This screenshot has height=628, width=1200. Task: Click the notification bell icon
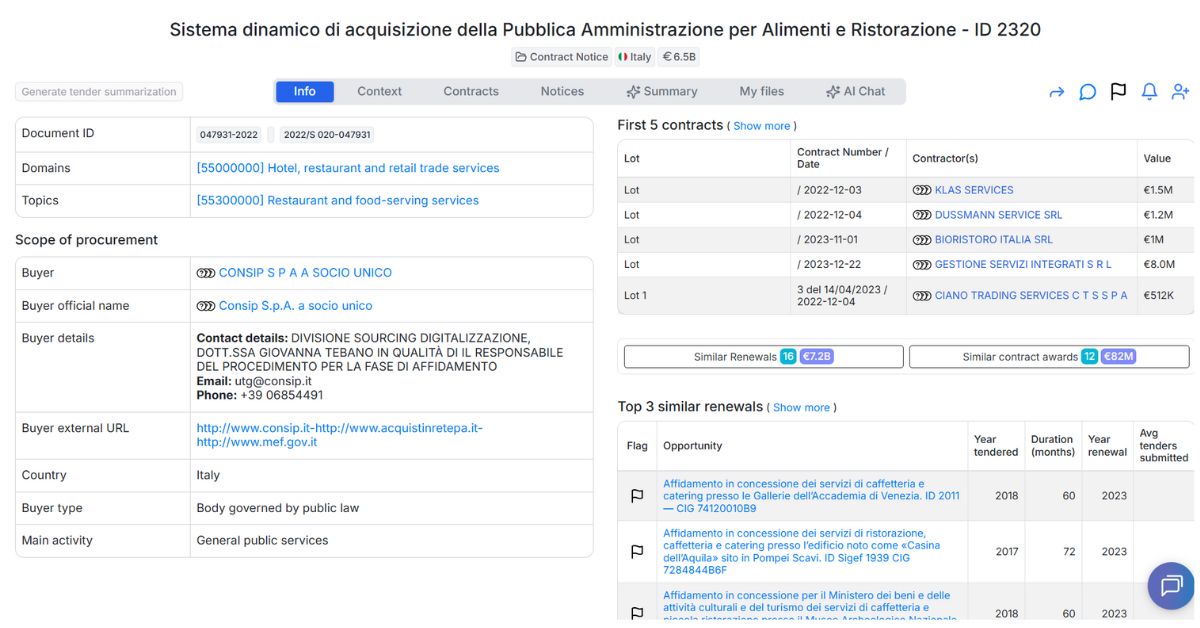point(1149,92)
